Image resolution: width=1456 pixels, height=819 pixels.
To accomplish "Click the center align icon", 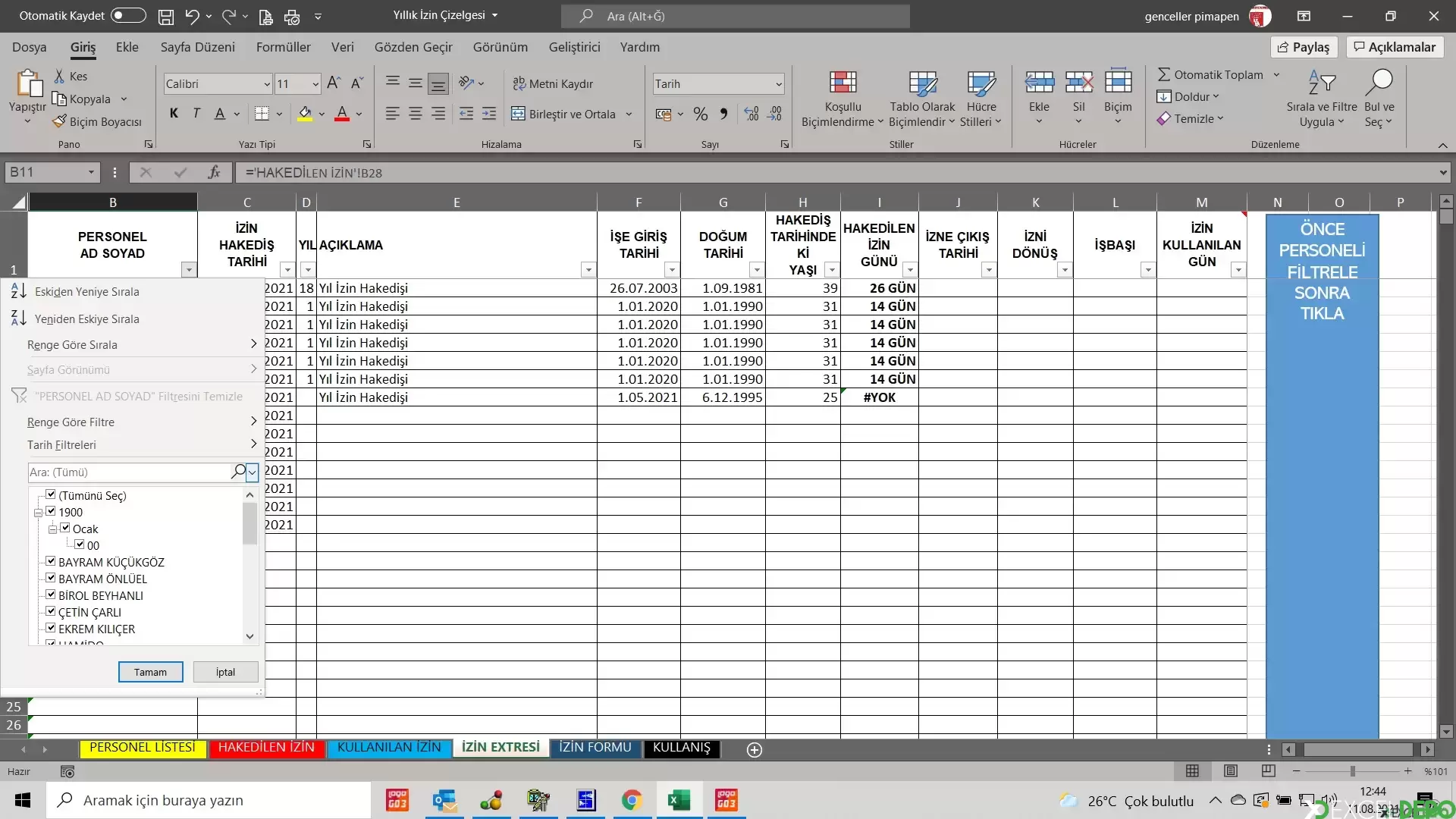I will point(416,114).
